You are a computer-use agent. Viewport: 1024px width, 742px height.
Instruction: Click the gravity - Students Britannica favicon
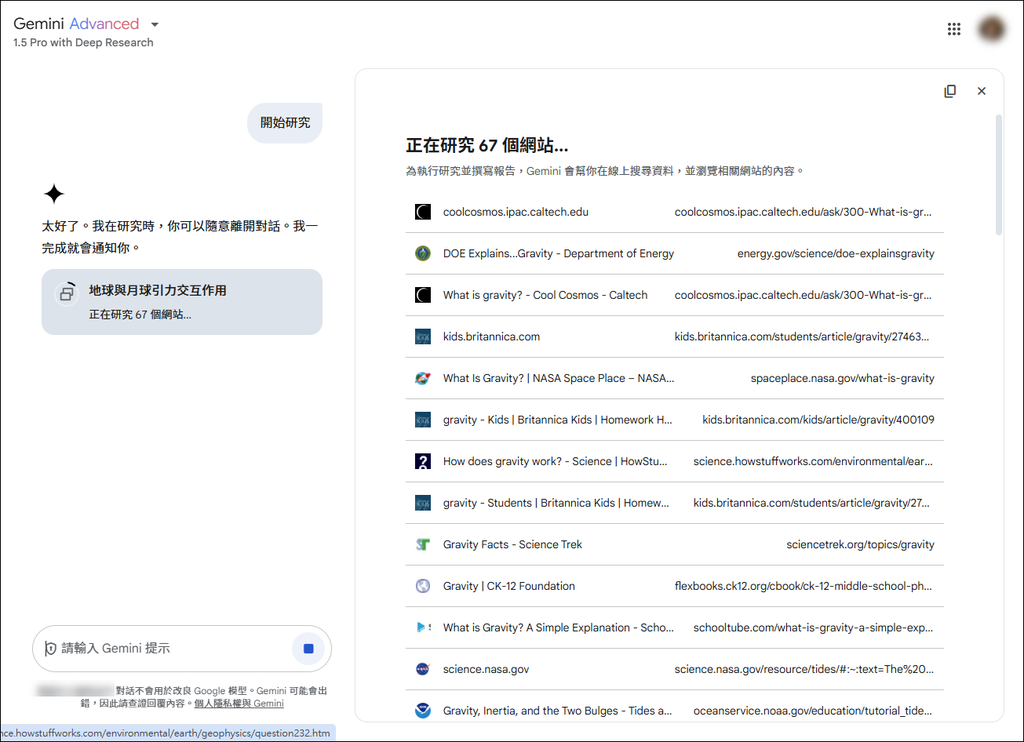(x=423, y=503)
